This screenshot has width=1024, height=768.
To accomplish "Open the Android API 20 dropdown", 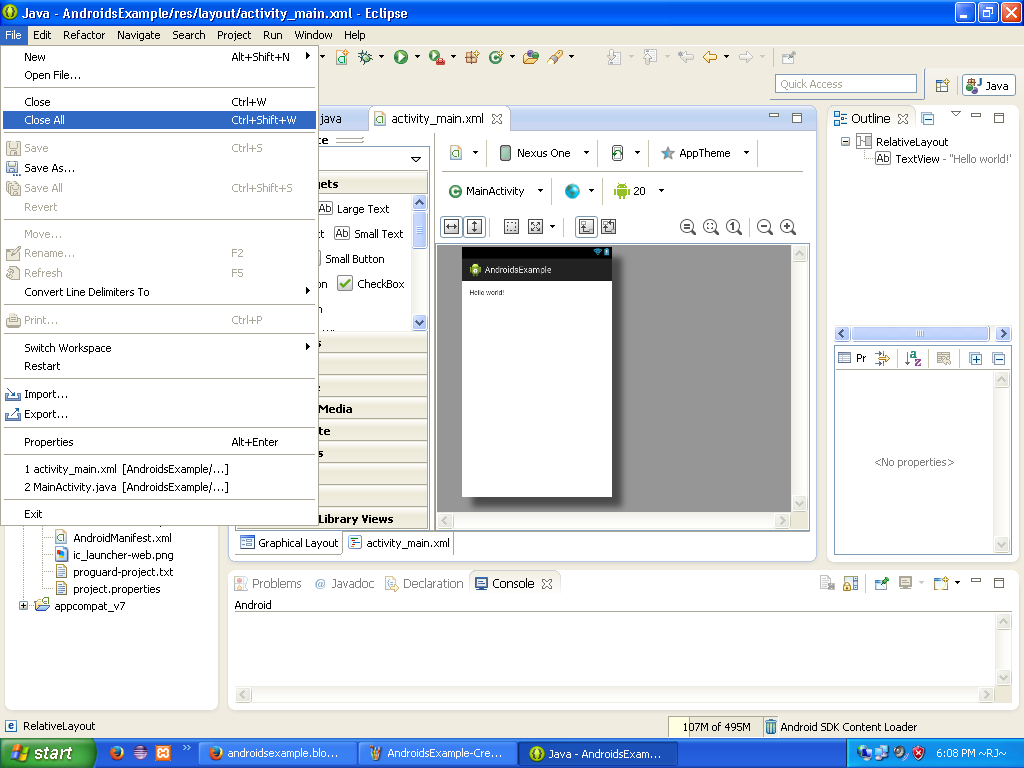I will pyautogui.click(x=662, y=191).
